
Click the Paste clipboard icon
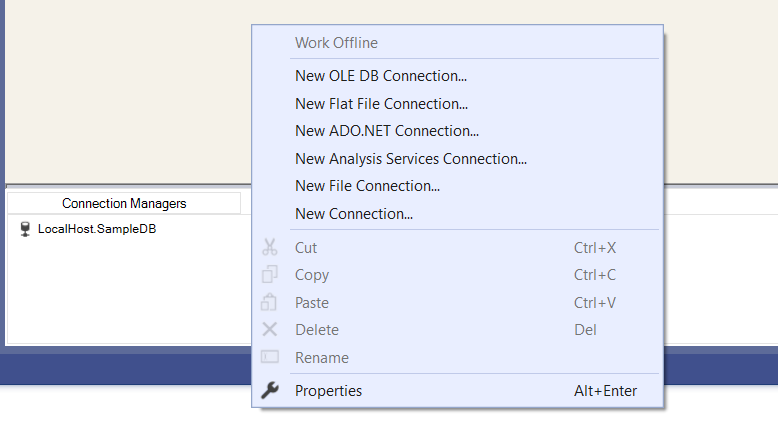click(x=270, y=303)
